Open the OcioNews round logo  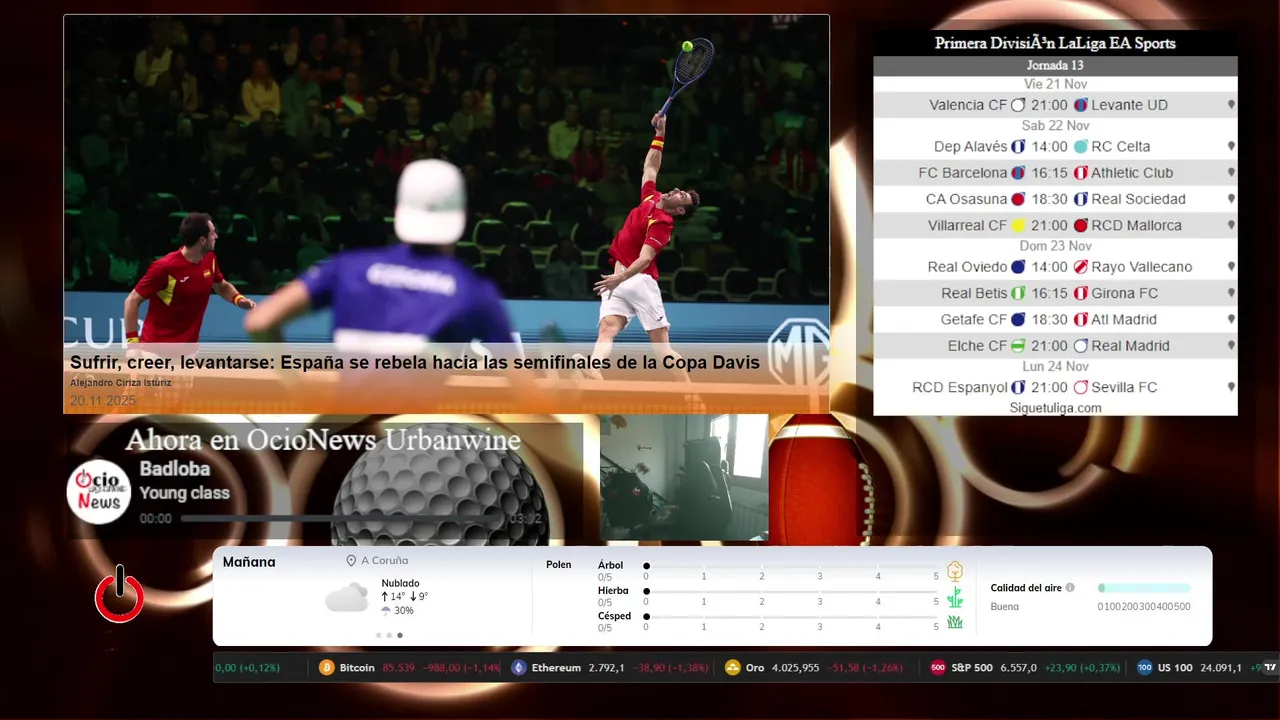coord(99,492)
